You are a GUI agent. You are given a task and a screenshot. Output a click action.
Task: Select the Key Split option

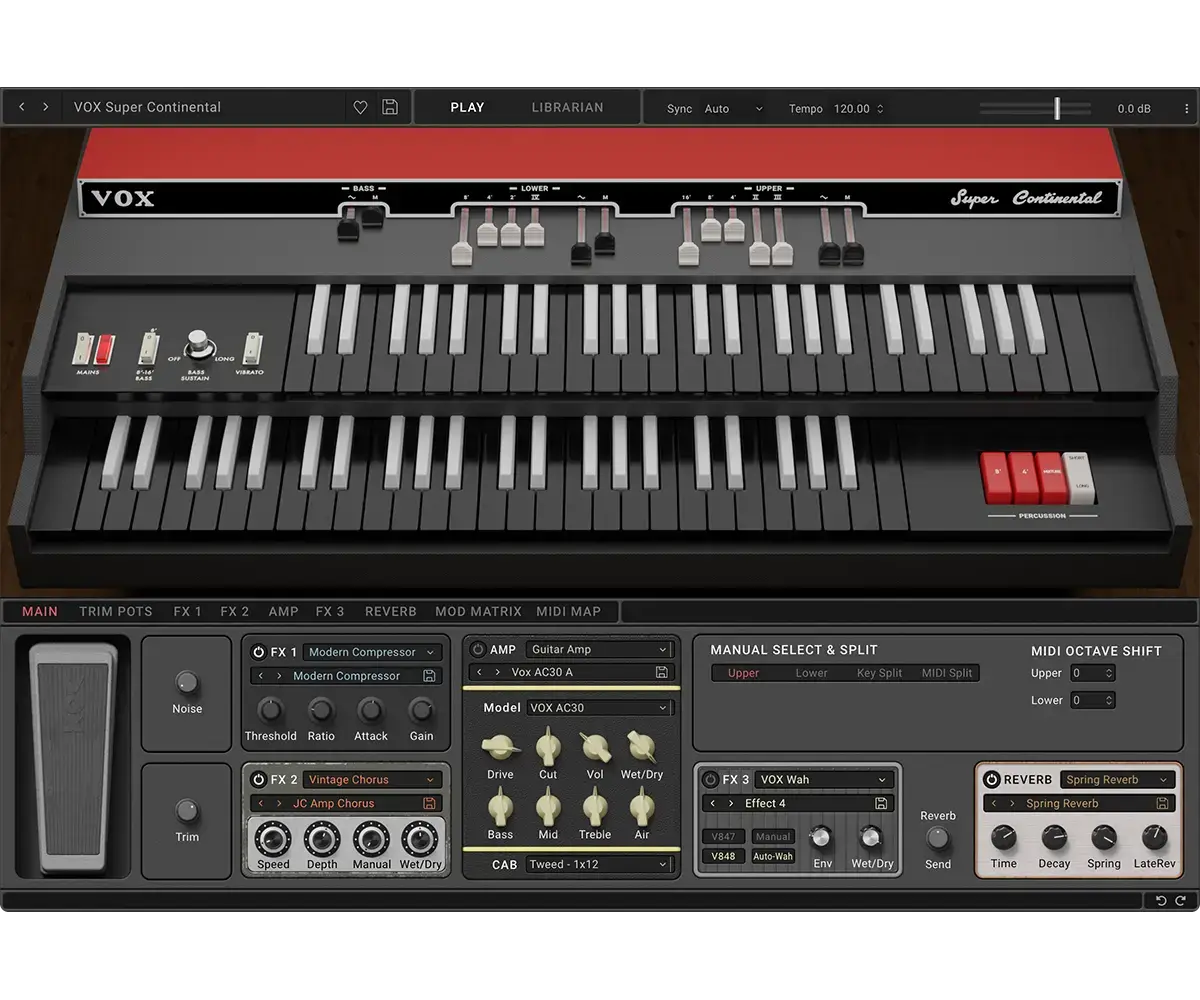[879, 673]
